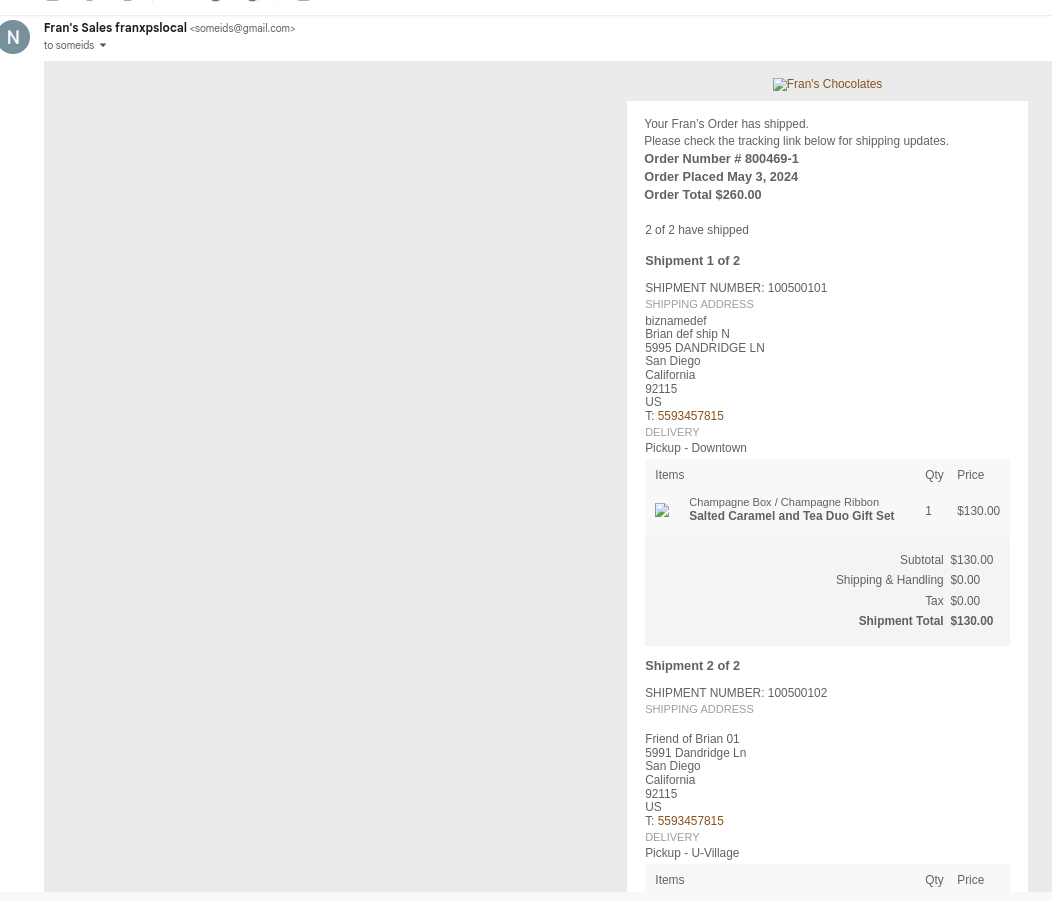The width and height of the screenshot is (1052, 901).
Task: Click the 'Pickup - Downtown' delivery text
Action: tap(695, 448)
